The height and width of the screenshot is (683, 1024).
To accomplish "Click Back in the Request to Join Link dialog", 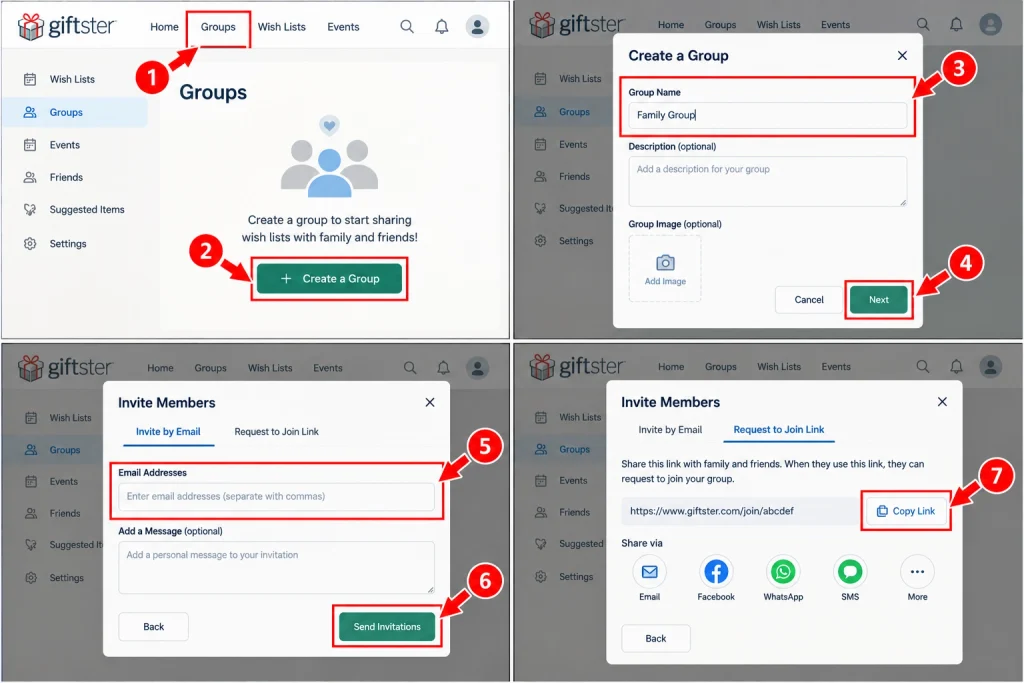I will click(x=656, y=639).
